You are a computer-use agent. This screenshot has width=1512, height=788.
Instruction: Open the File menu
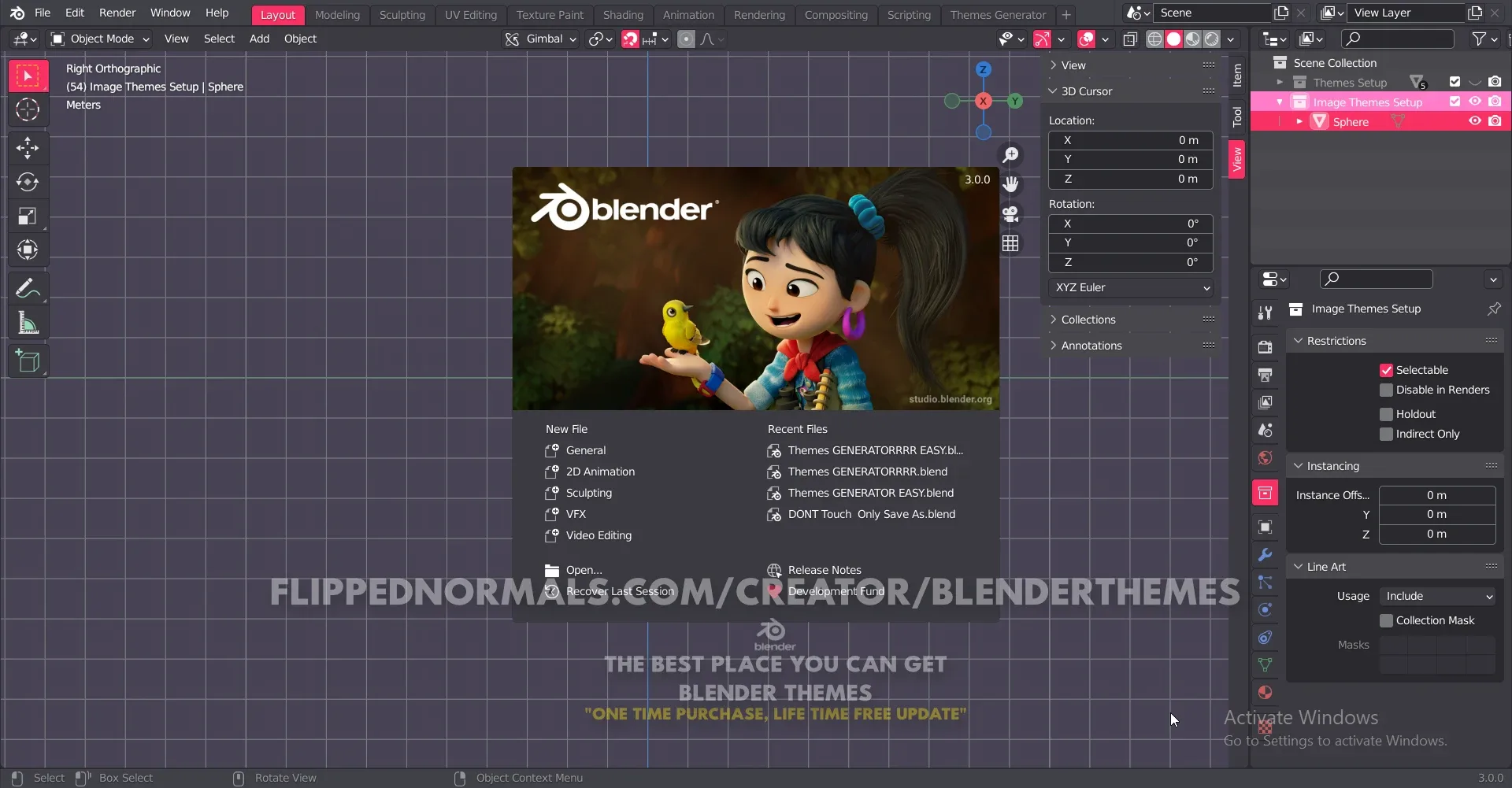pyautogui.click(x=43, y=13)
